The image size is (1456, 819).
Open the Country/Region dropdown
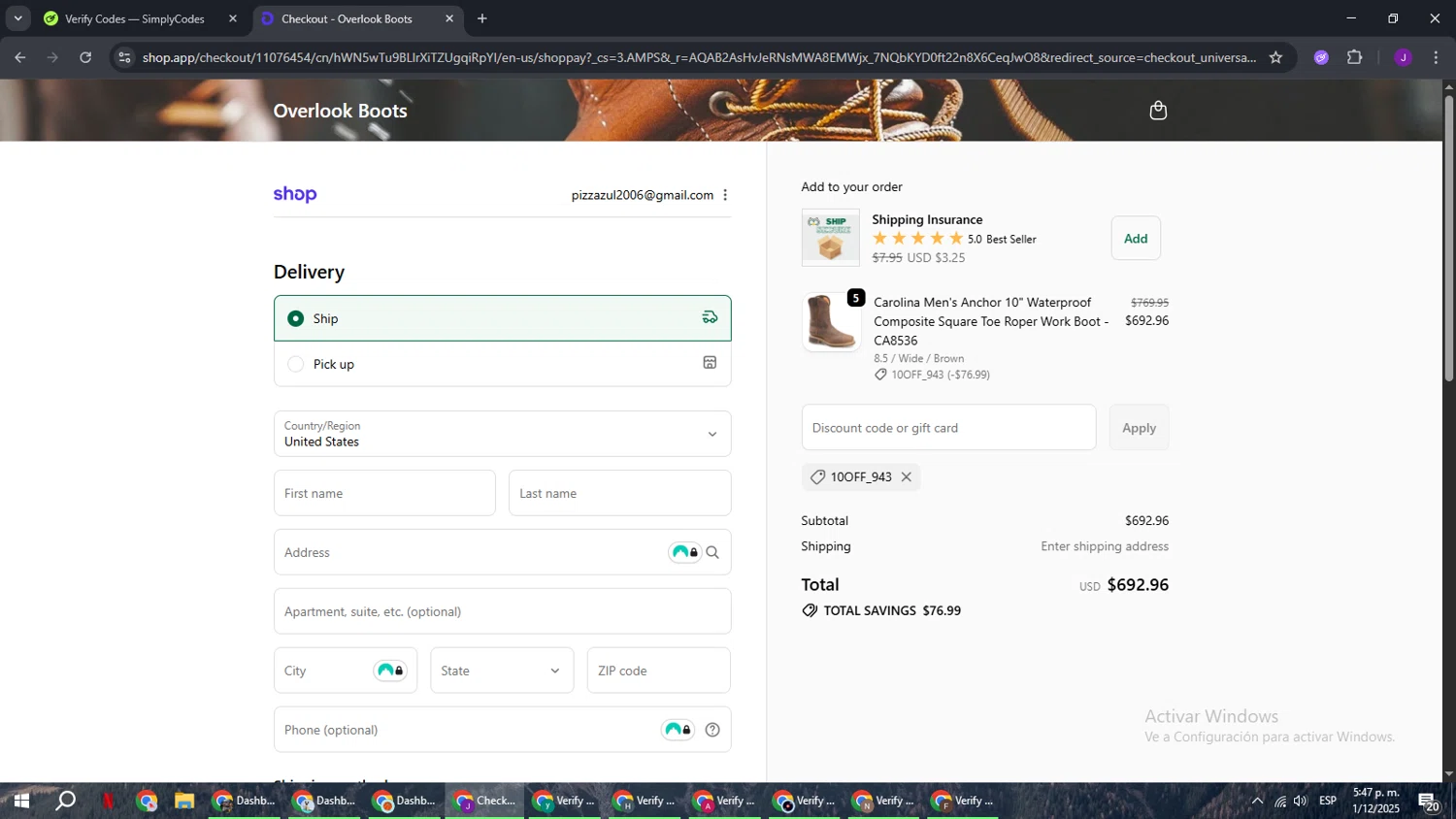click(x=503, y=434)
